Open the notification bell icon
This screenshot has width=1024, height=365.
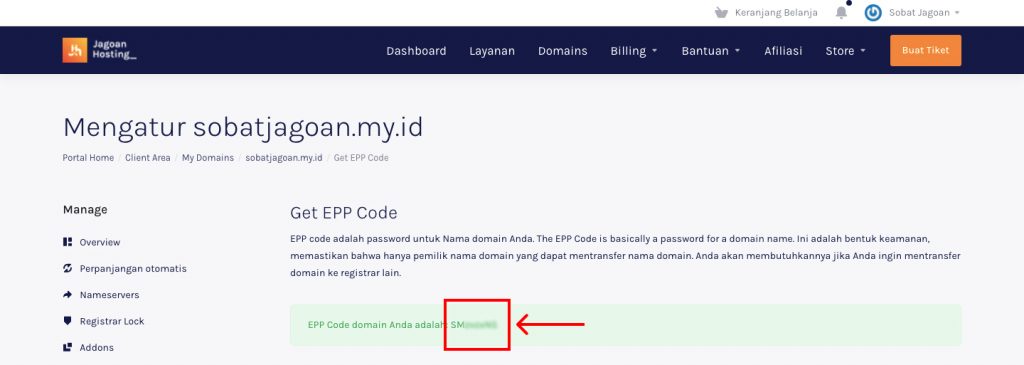841,12
